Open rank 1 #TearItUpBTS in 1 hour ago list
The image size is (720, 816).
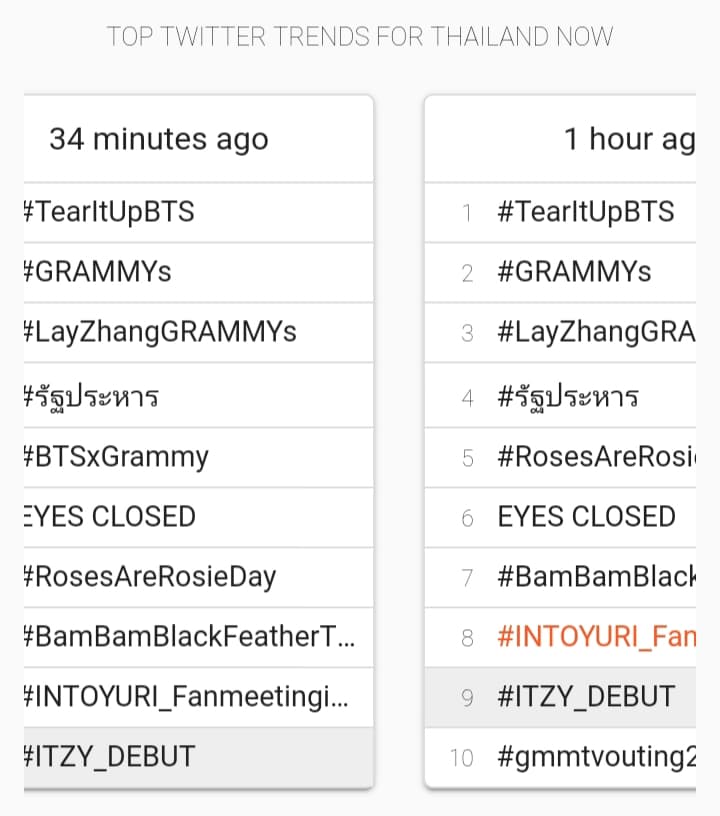pyautogui.click(x=586, y=212)
